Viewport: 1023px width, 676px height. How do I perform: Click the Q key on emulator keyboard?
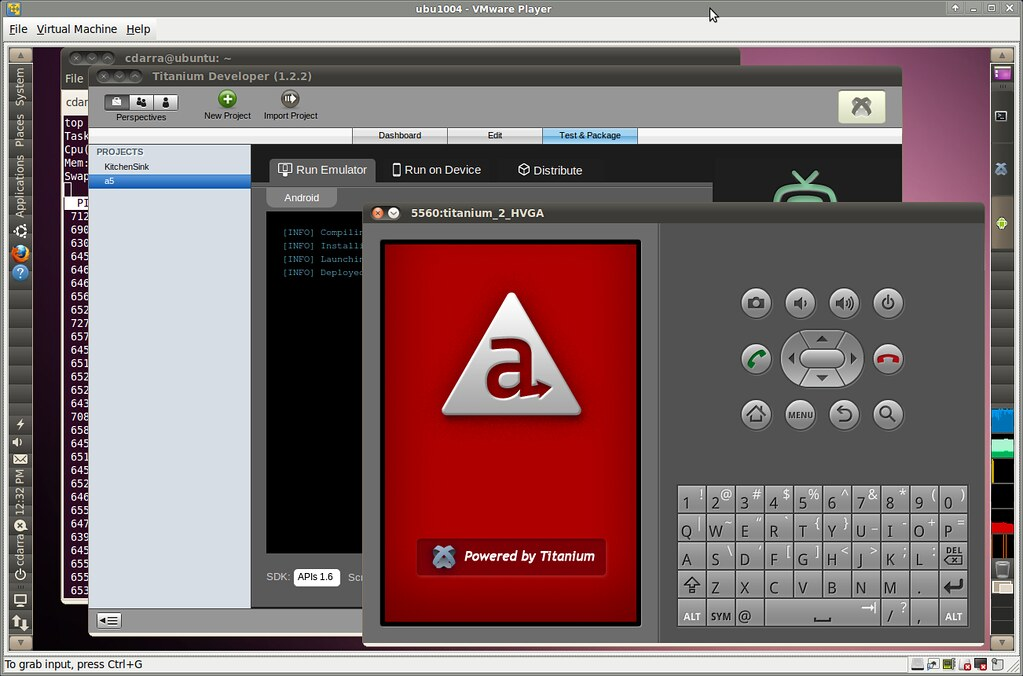tap(692, 529)
